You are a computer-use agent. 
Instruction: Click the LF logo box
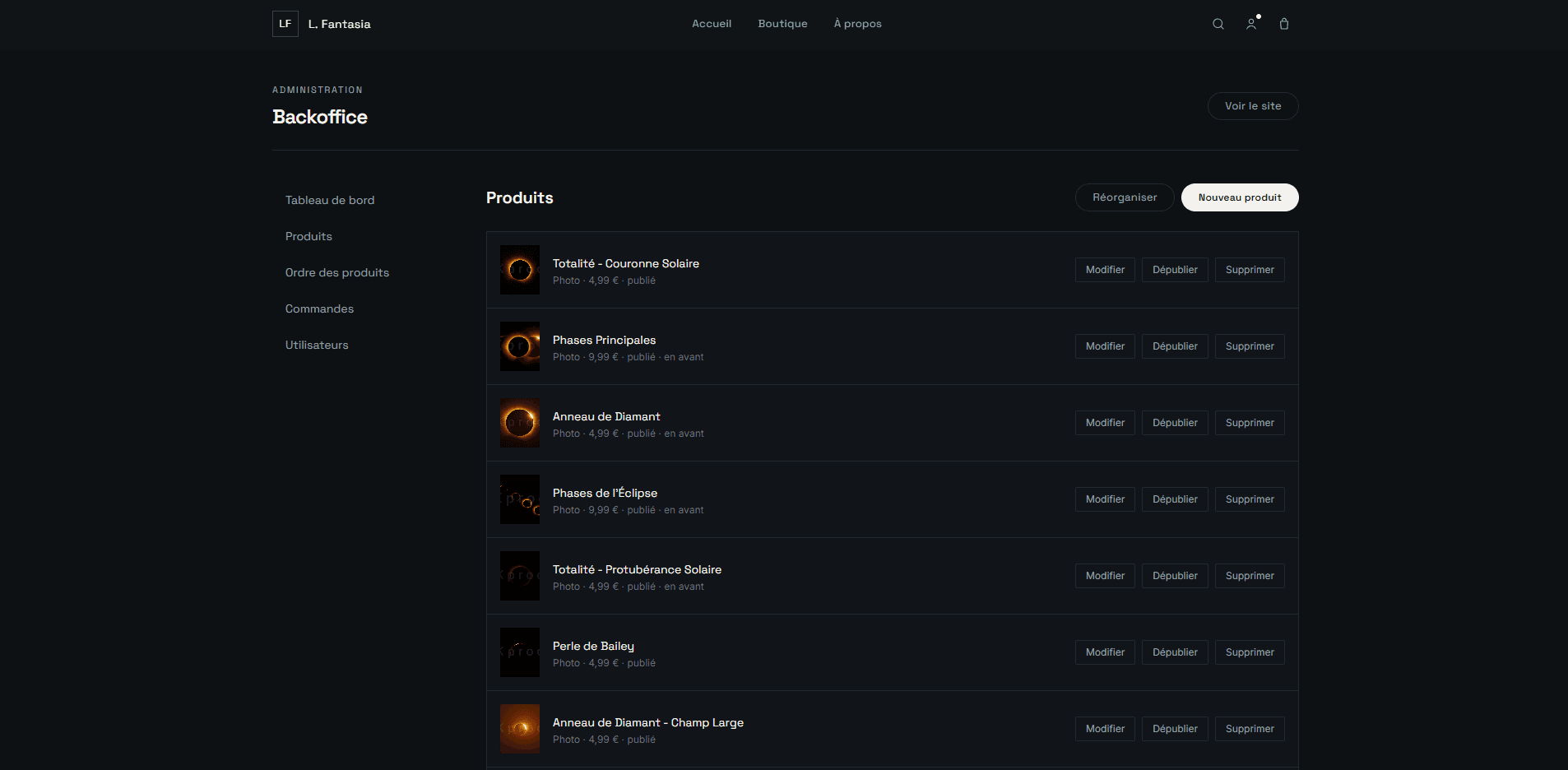click(x=285, y=24)
